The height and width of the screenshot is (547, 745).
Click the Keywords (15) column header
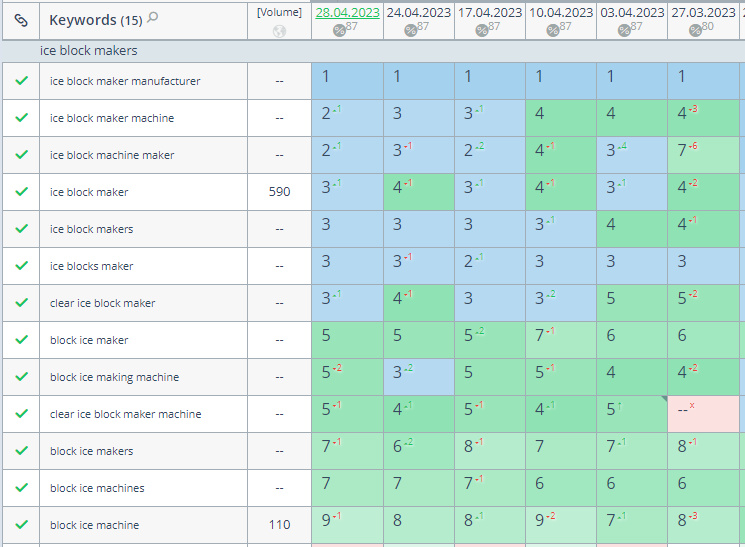point(95,19)
